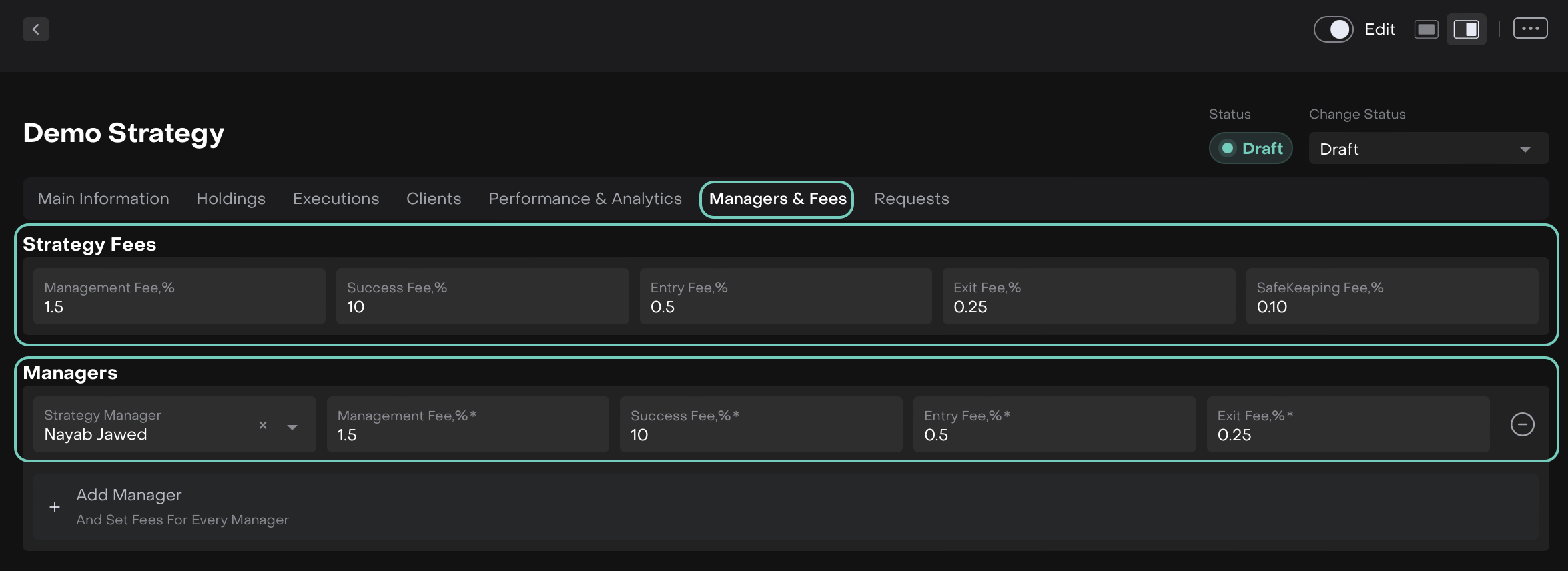The image size is (1568, 571).
Task: Click the Draft status badge
Action: (1250, 148)
